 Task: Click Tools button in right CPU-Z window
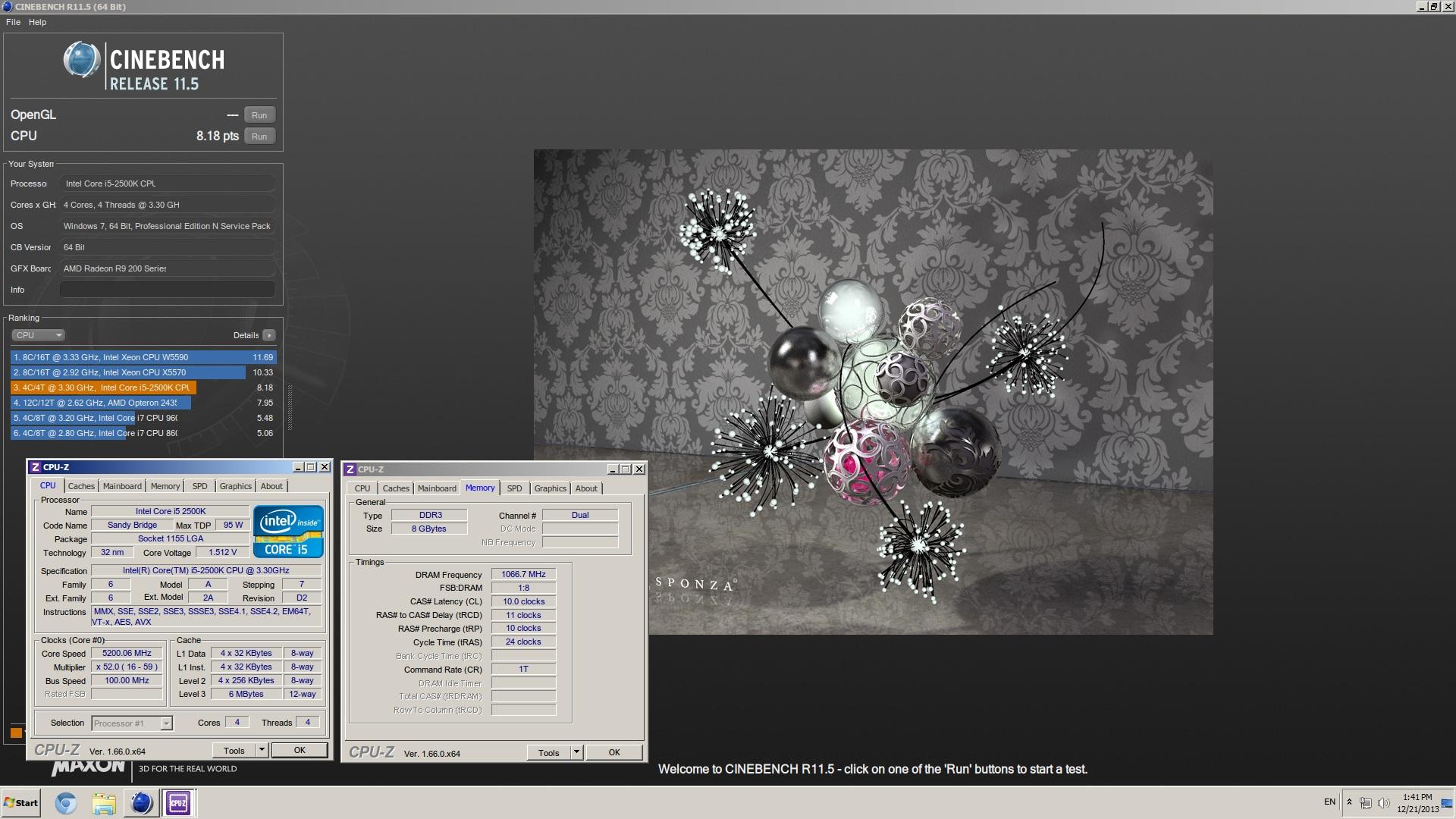(x=549, y=753)
